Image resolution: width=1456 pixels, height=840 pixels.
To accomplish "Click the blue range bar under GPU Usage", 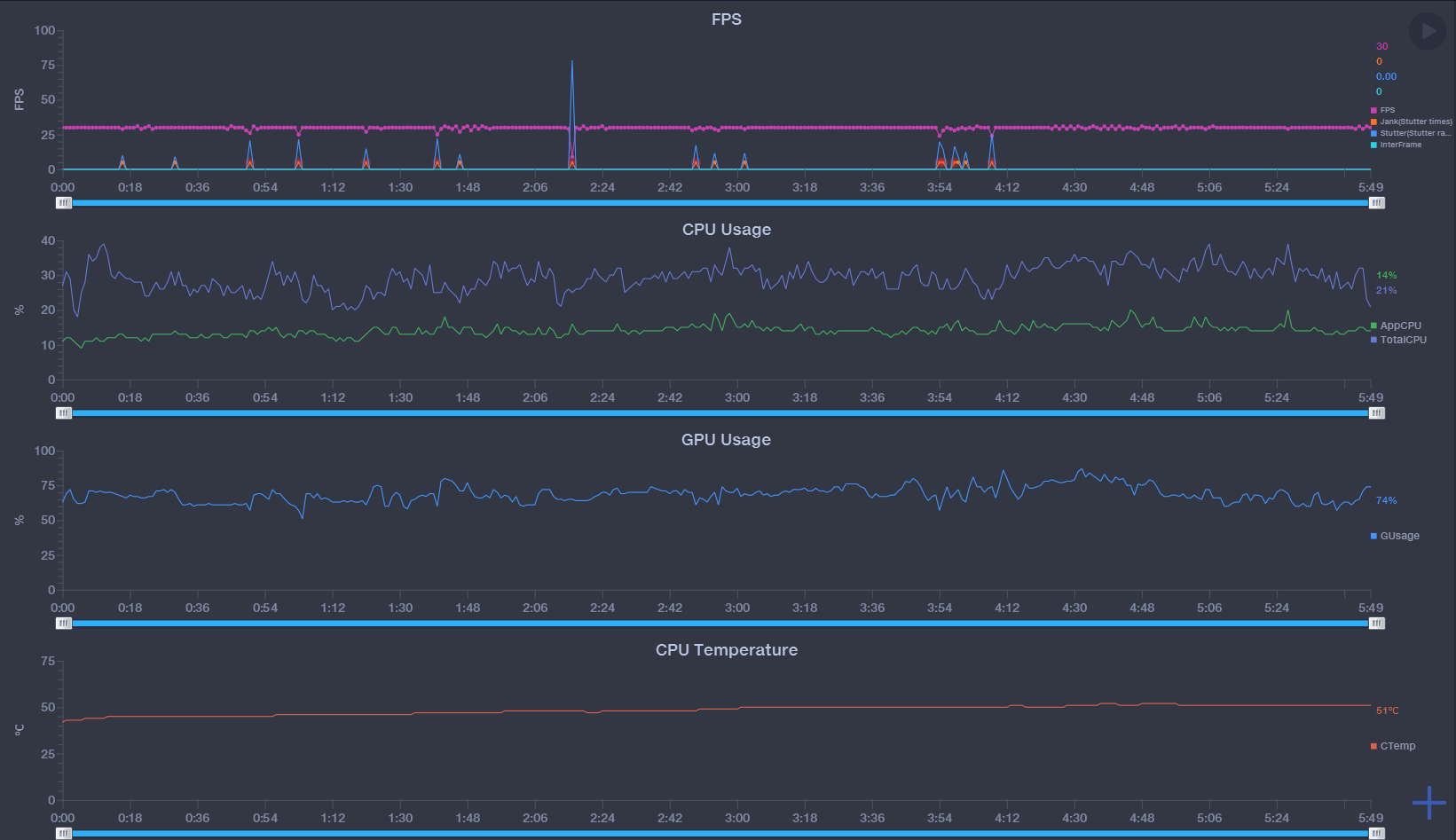I will (719, 624).
